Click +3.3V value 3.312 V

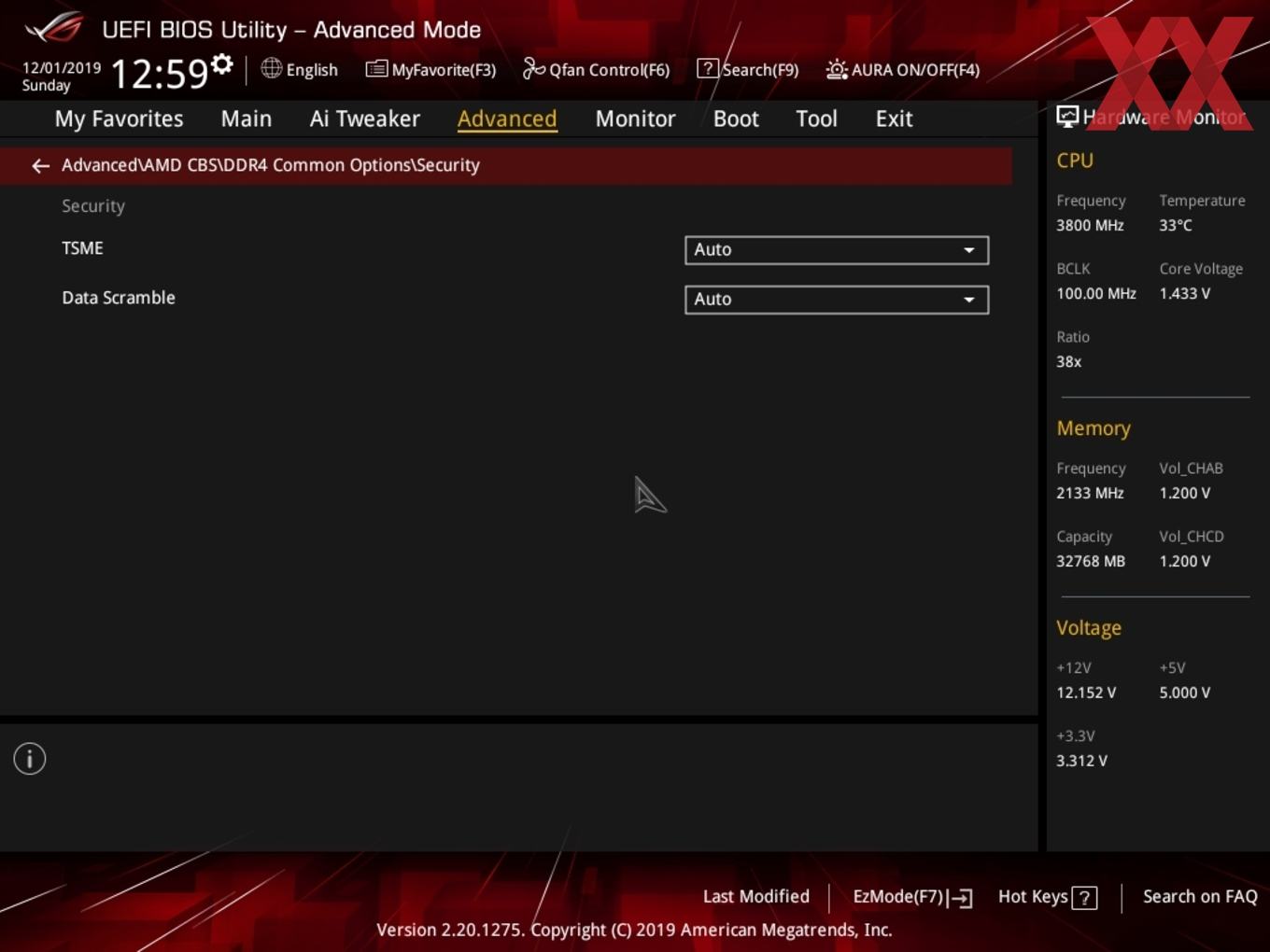1081,761
